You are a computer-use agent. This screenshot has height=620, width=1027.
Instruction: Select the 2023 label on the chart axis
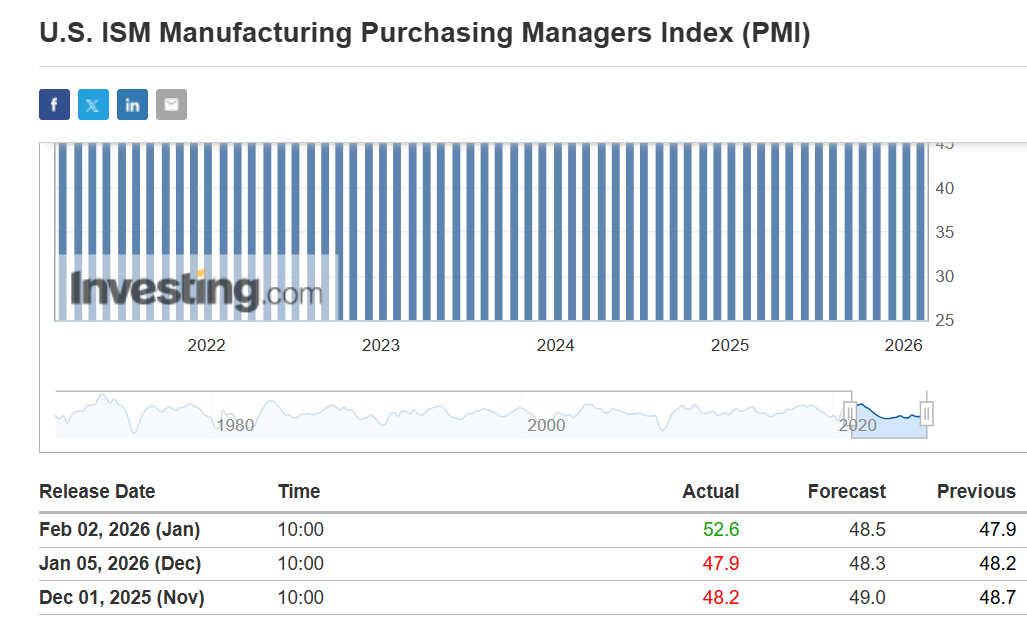tap(380, 346)
